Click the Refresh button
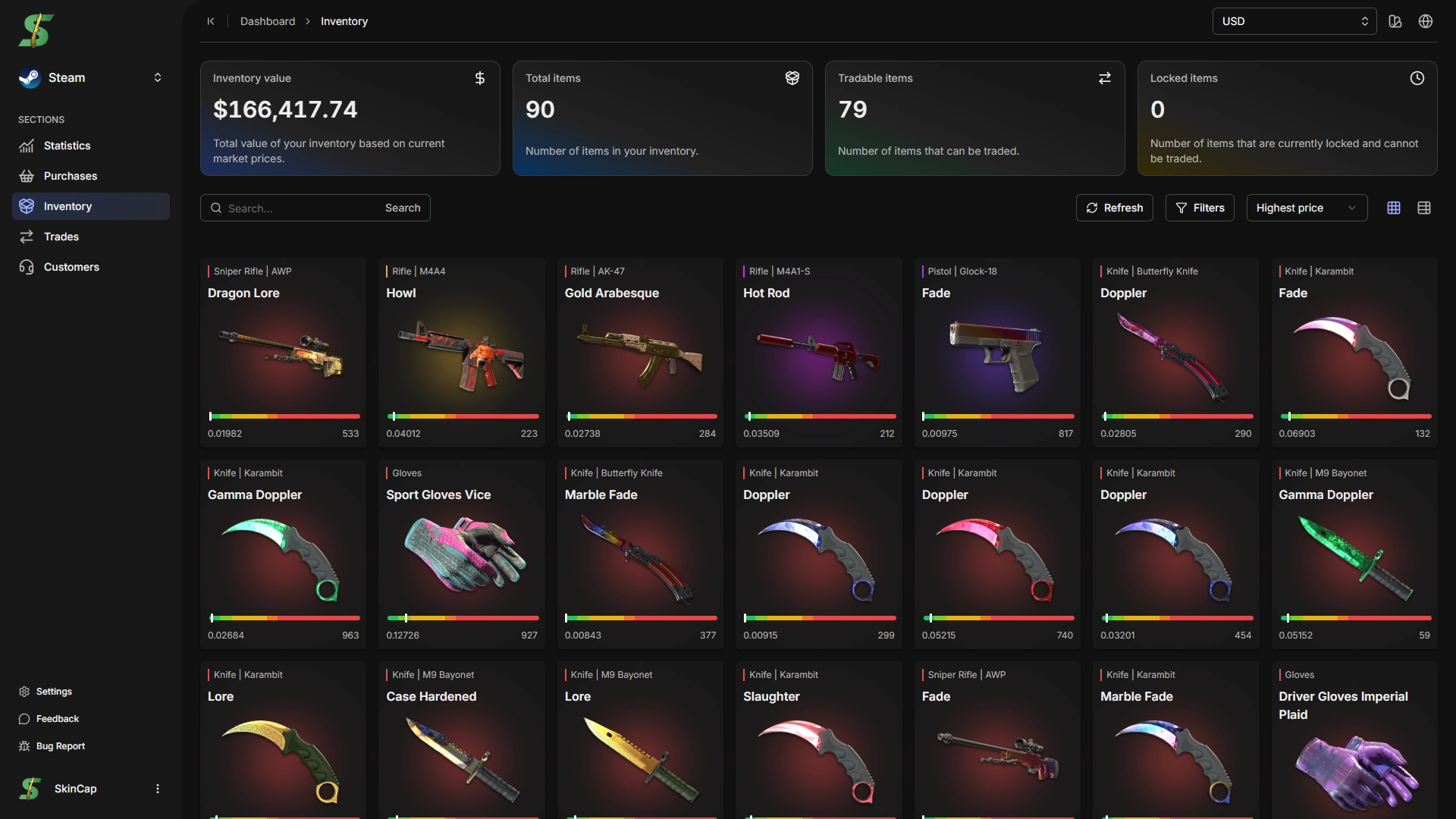Image resolution: width=1456 pixels, height=819 pixels. click(1114, 208)
